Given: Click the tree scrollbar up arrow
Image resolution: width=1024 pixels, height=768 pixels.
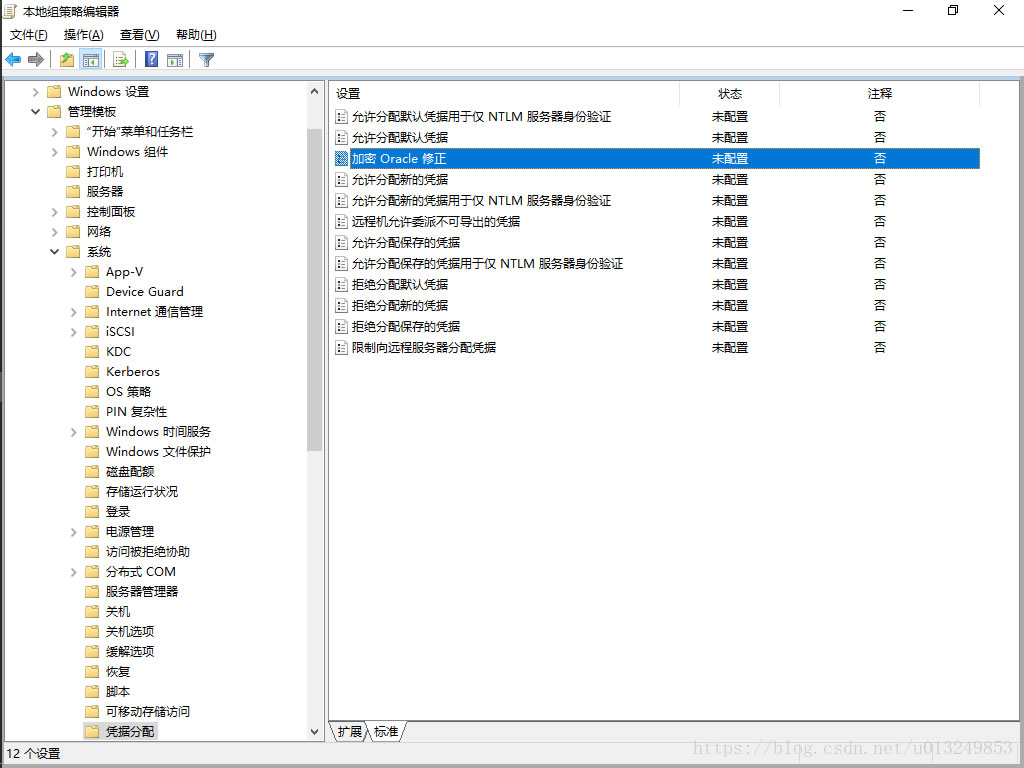Looking at the screenshot, I should coord(315,92).
